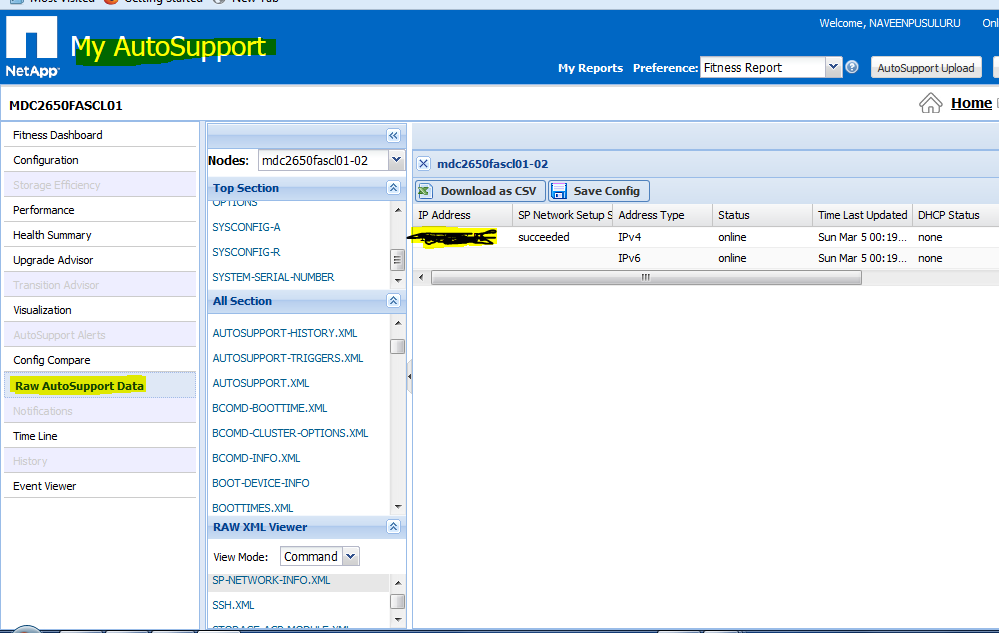The height and width of the screenshot is (633, 999).
Task: Switch to the Performance section
Action: tap(42, 209)
